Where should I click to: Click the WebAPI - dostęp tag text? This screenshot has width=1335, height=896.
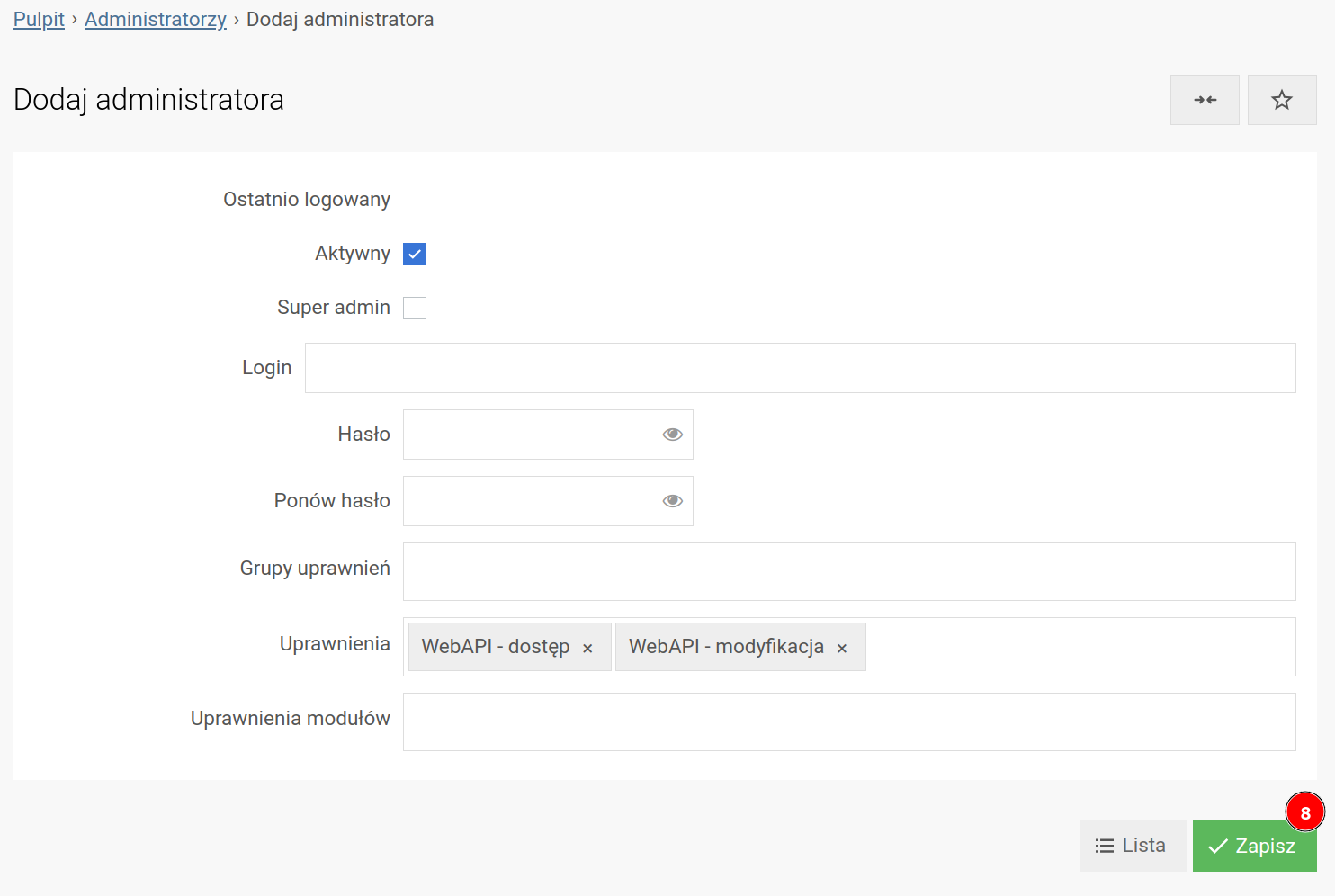[496, 647]
